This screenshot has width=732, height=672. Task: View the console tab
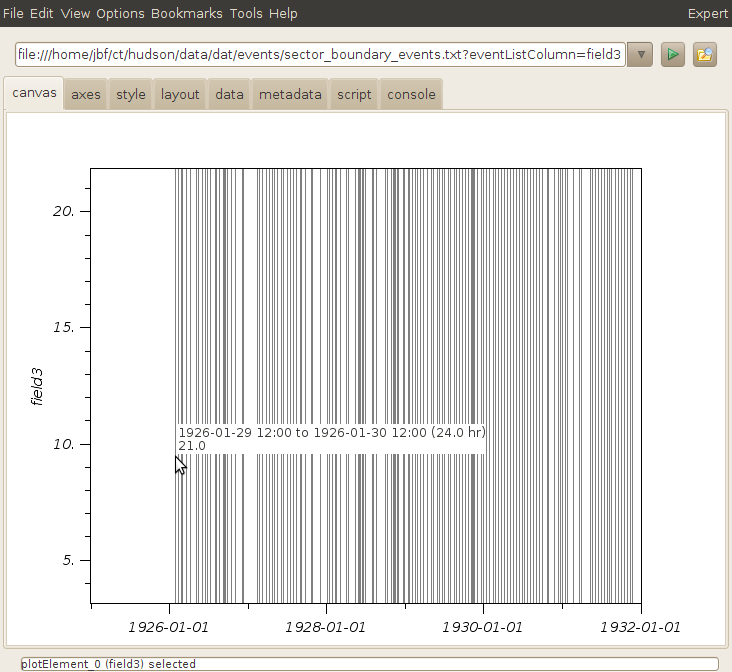pyautogui.click(x=411, y=95)
